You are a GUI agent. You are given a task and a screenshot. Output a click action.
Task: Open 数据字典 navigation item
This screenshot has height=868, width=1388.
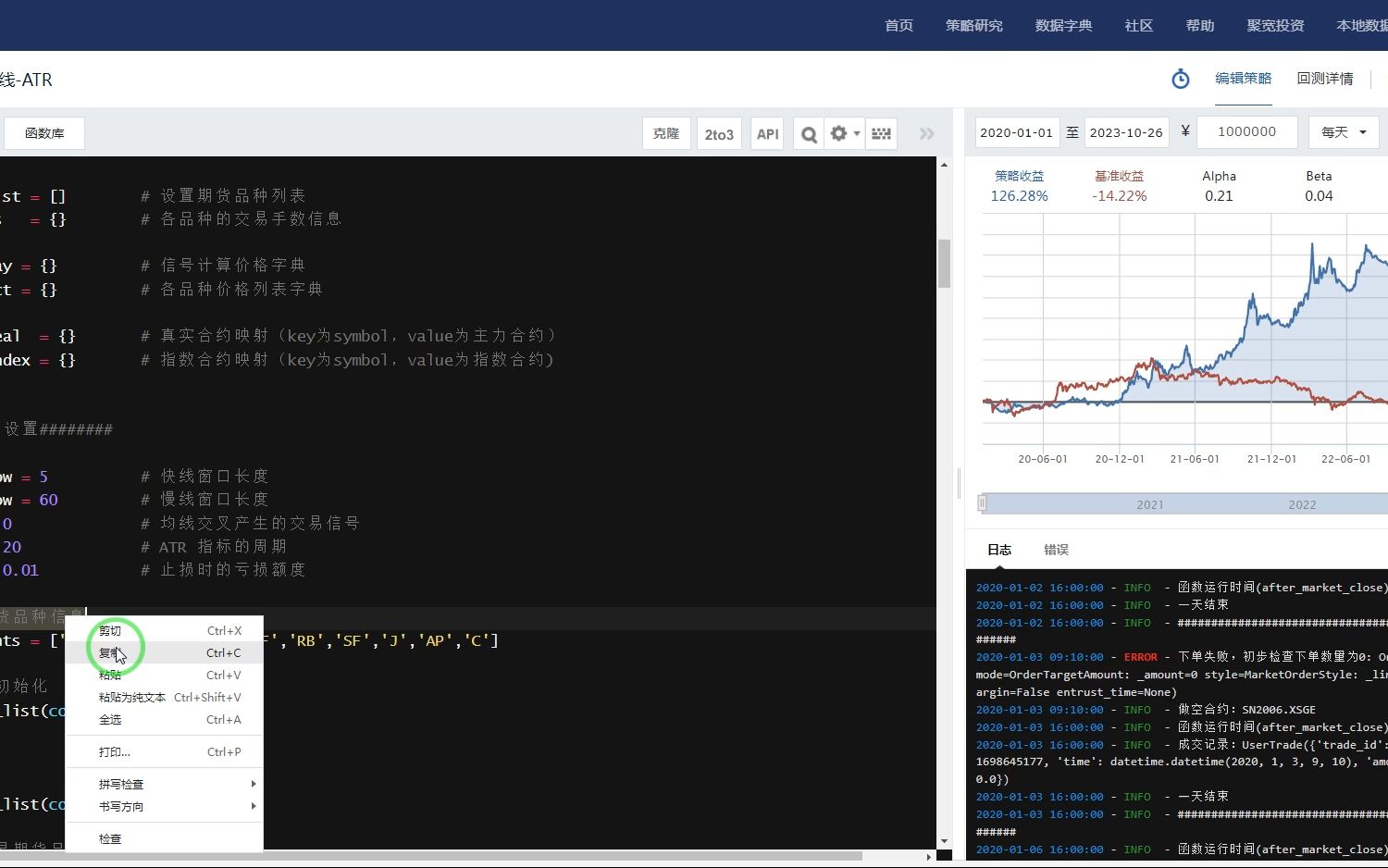pyautogui.click(x=1063, y=26)
